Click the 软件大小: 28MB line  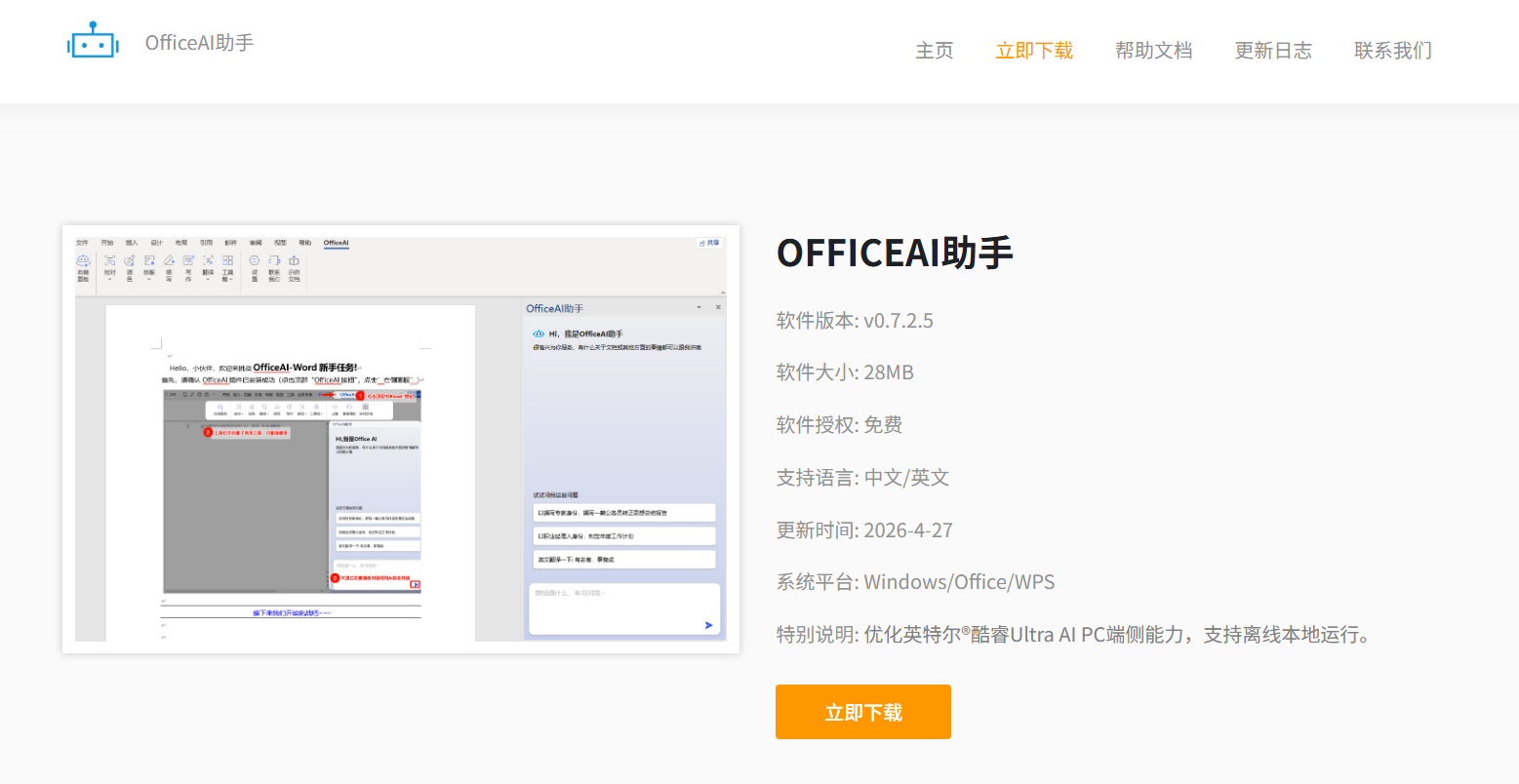point(845,372)
